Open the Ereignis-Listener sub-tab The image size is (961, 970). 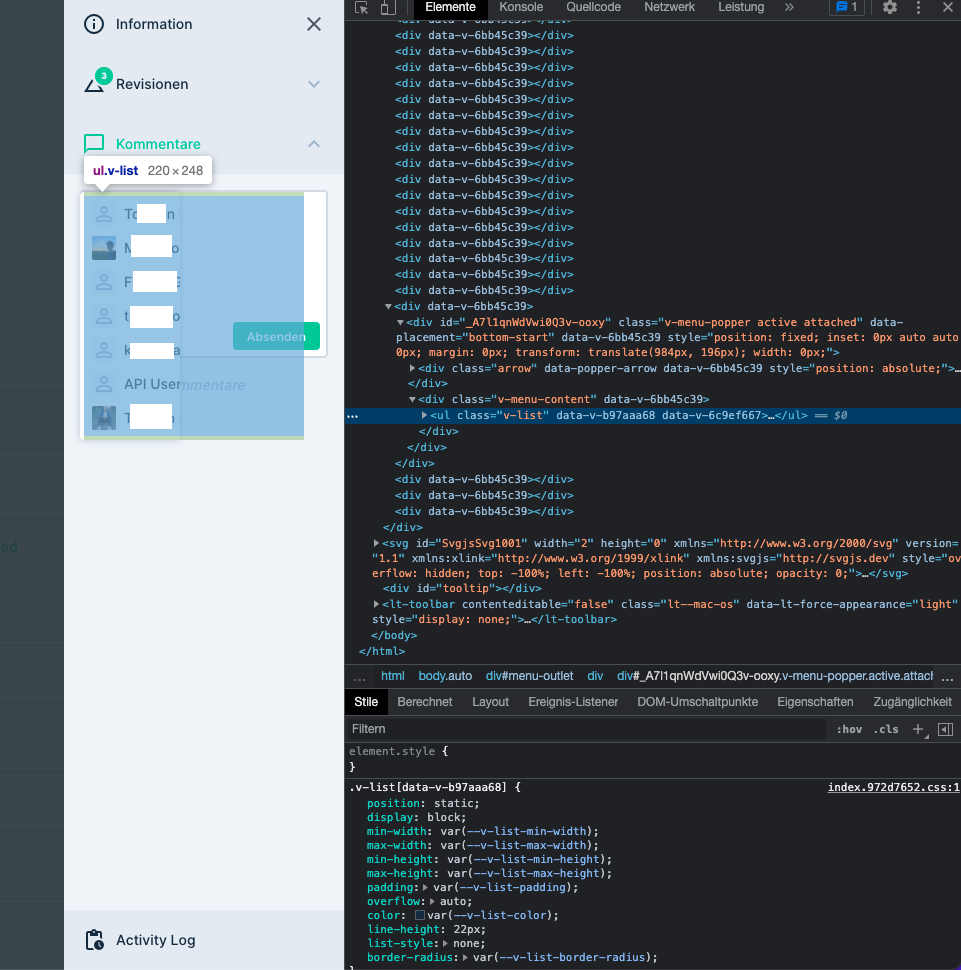573,702
